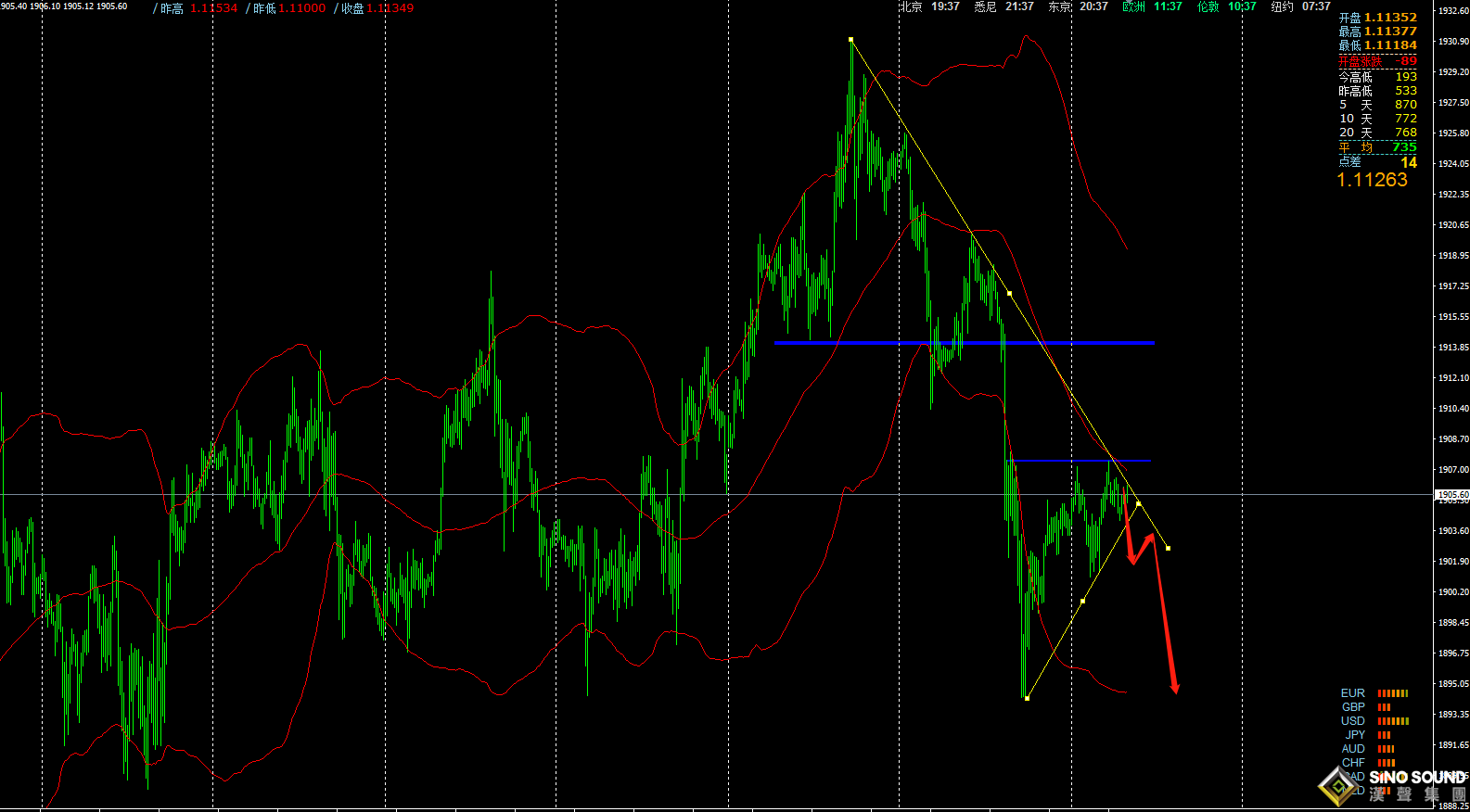
Task: Click the 昨高 1.11534 label
Action: click(195, 8)
